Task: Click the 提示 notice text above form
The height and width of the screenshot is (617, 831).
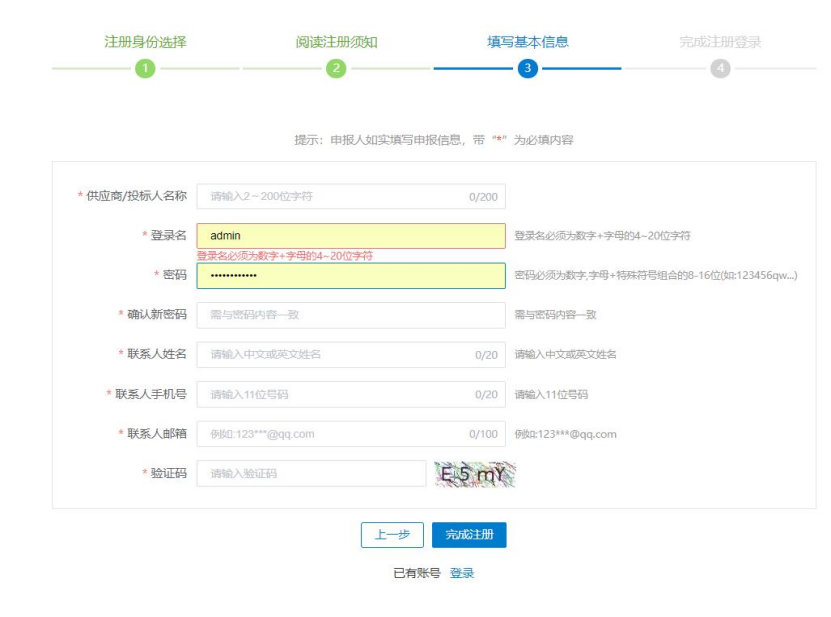Action: coord(434,140)
